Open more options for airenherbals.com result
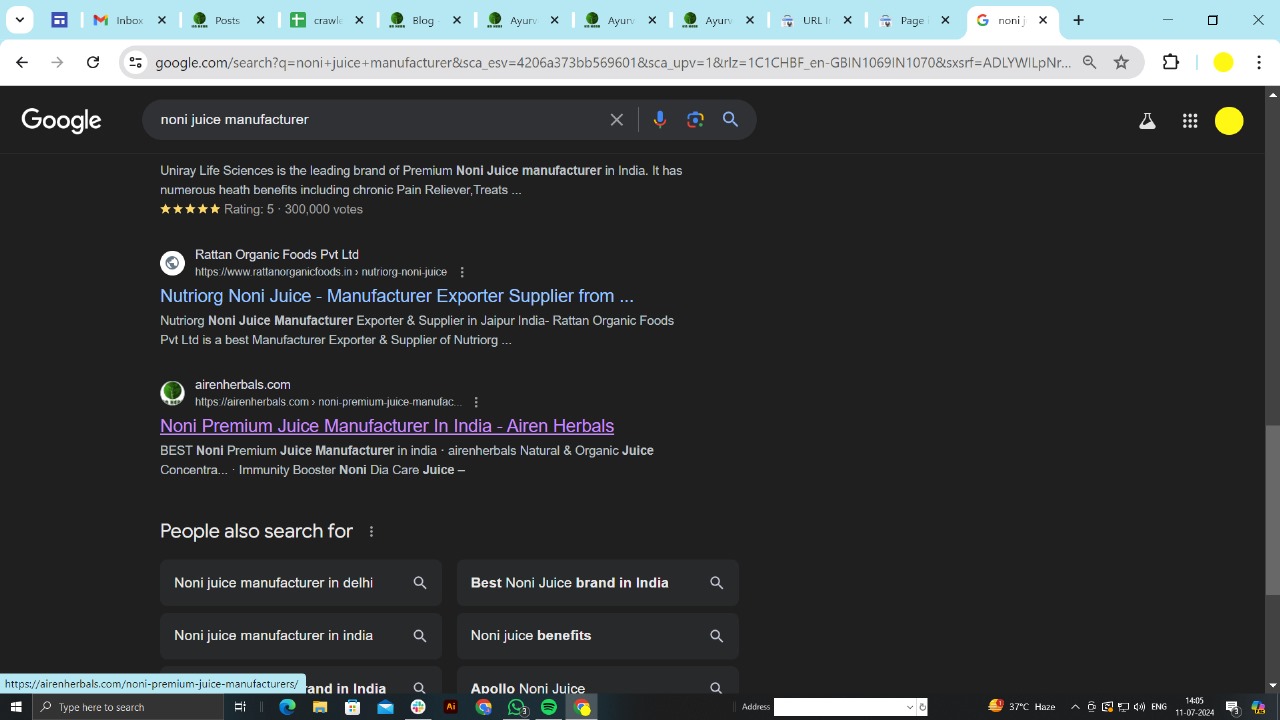1280x720 pixels. pos(476,402)
